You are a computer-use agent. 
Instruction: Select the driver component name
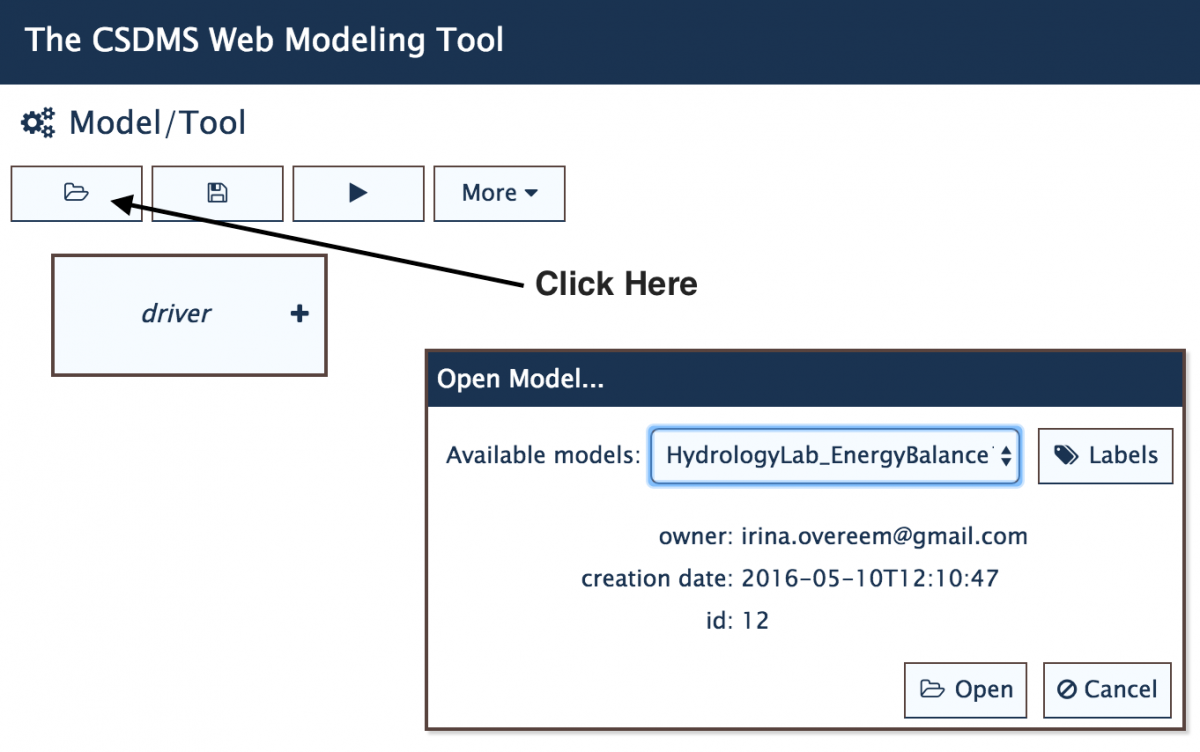point(176,314)
